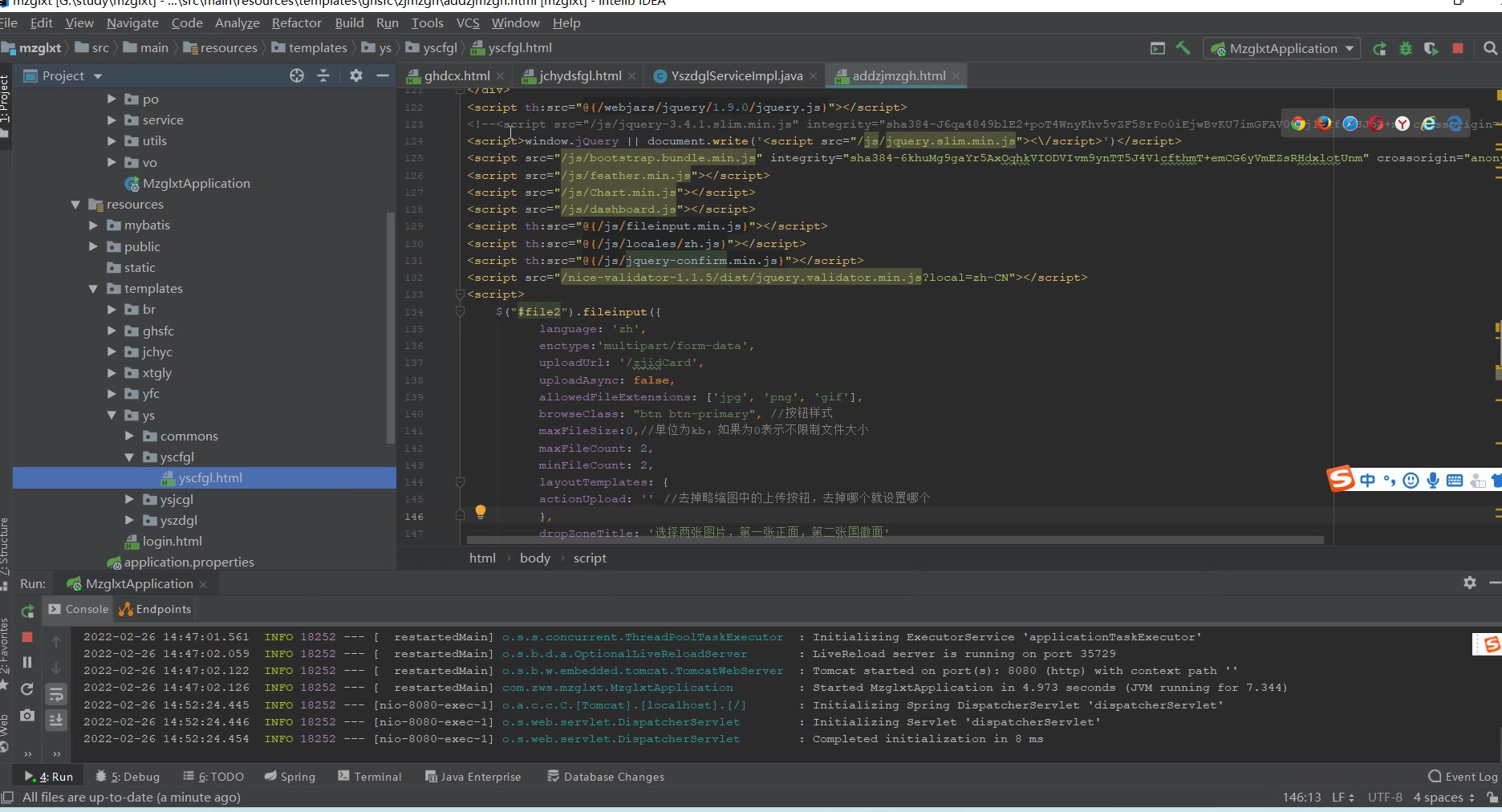Preview in Internet Explorer icon

(x=1428, y=124)
